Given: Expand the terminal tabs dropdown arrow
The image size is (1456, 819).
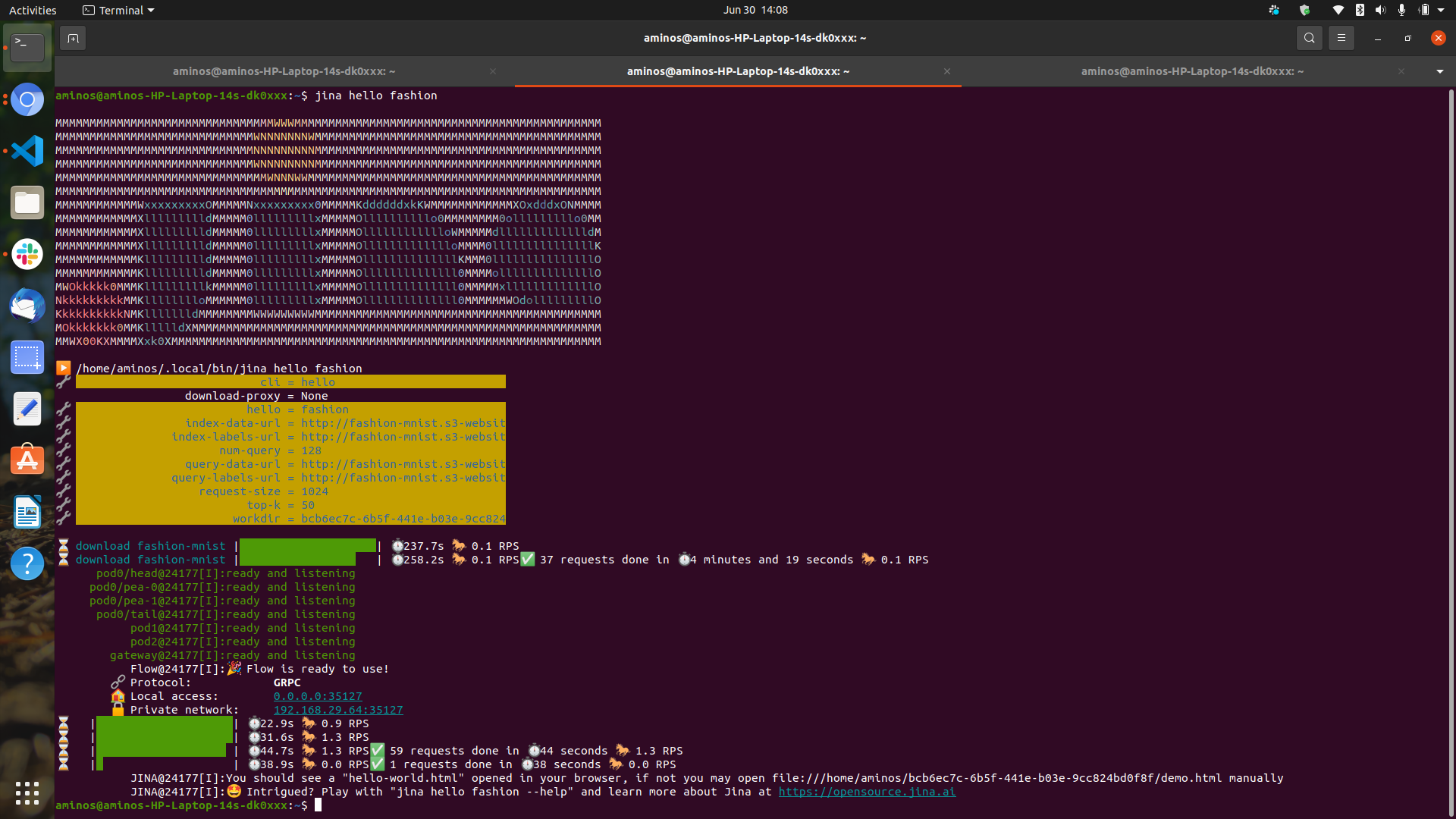Looking at the screenshot, I should point(1439,71).
